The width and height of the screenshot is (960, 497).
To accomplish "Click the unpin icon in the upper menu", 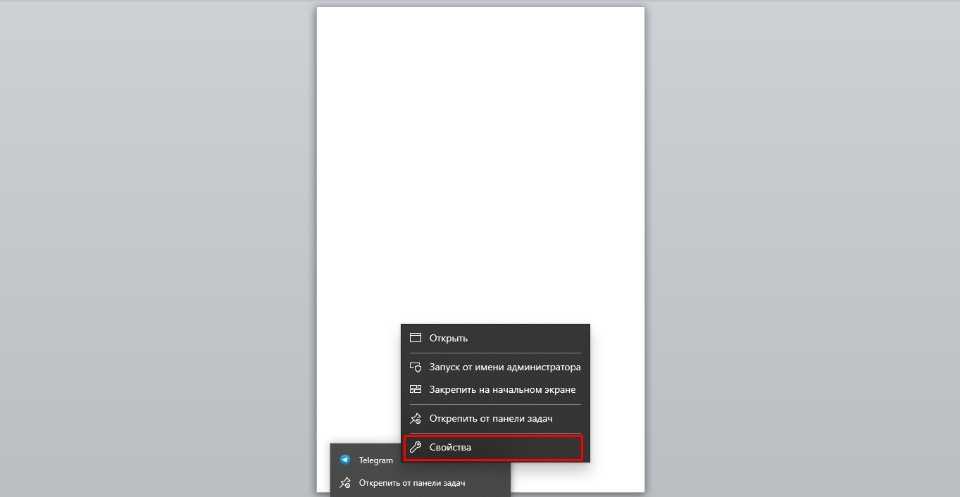I will pyautogui.click(x=415, y=419).
